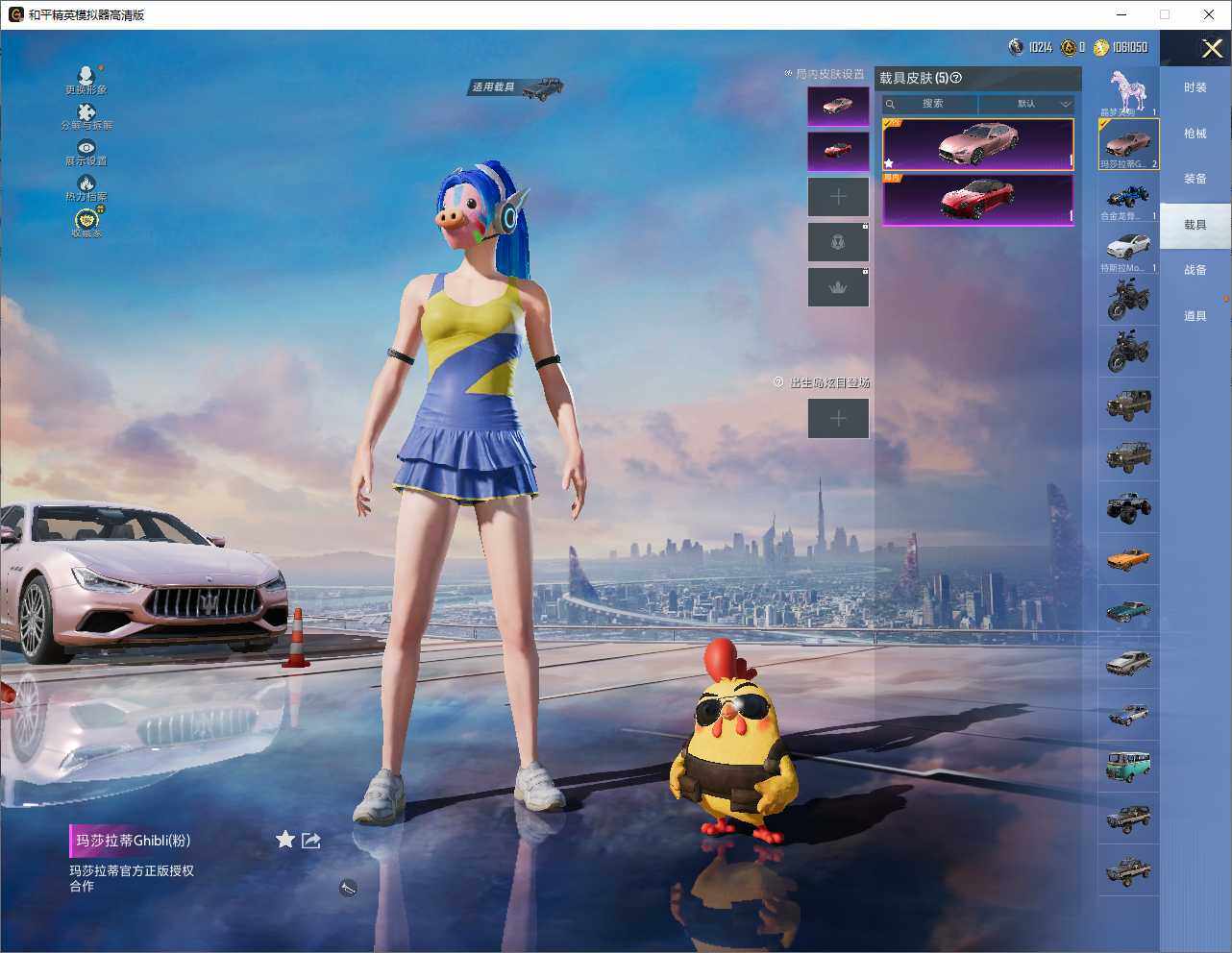
Task: Click the 玛莎拉蒂Ghibli(粉) skin name
Action: [x=134, y=841]
